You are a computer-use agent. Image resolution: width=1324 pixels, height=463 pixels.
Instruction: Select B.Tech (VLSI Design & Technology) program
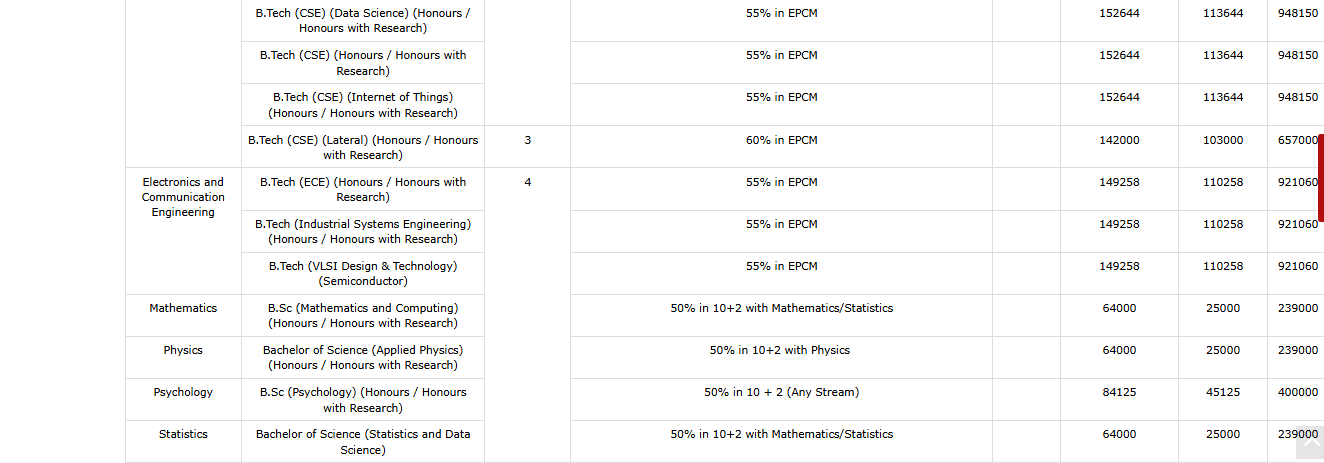[363, 273]
